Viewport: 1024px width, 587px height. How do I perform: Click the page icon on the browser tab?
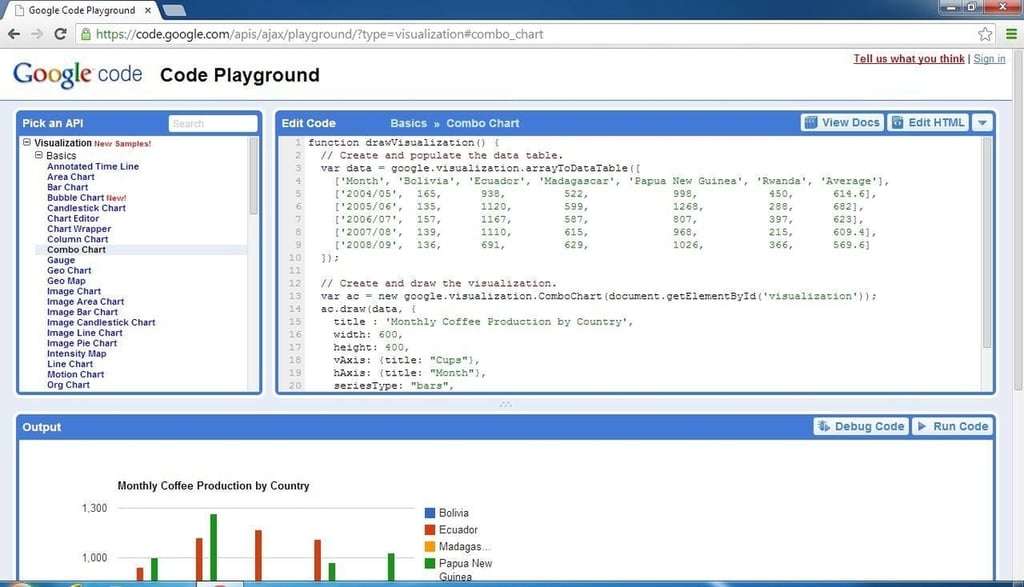(20, 10)
